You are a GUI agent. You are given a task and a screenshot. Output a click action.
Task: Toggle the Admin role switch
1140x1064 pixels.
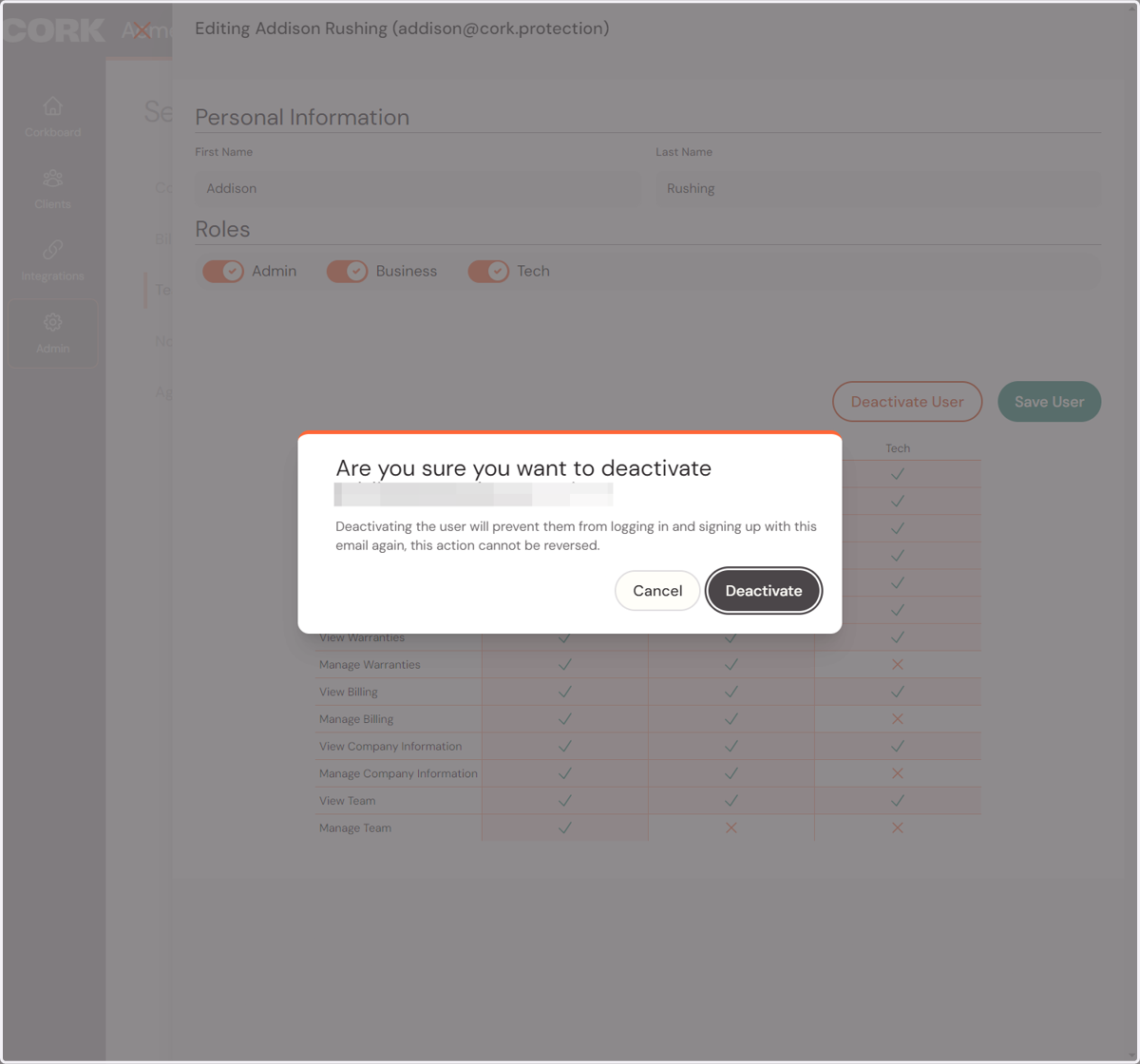pyautogui.click(x=223, y=272)
